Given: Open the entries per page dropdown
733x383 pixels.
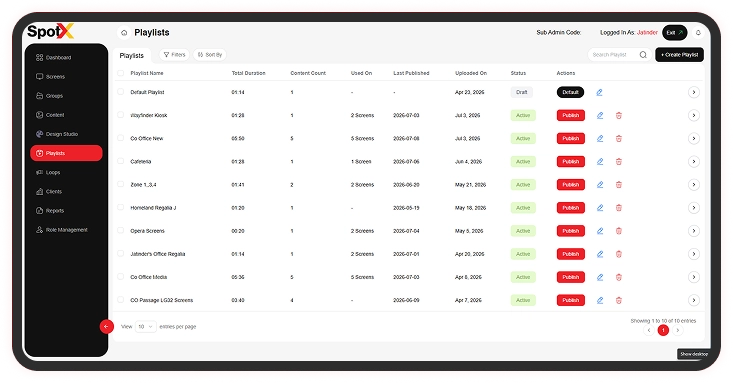Looking at the screenshot, I should (145, 326).
